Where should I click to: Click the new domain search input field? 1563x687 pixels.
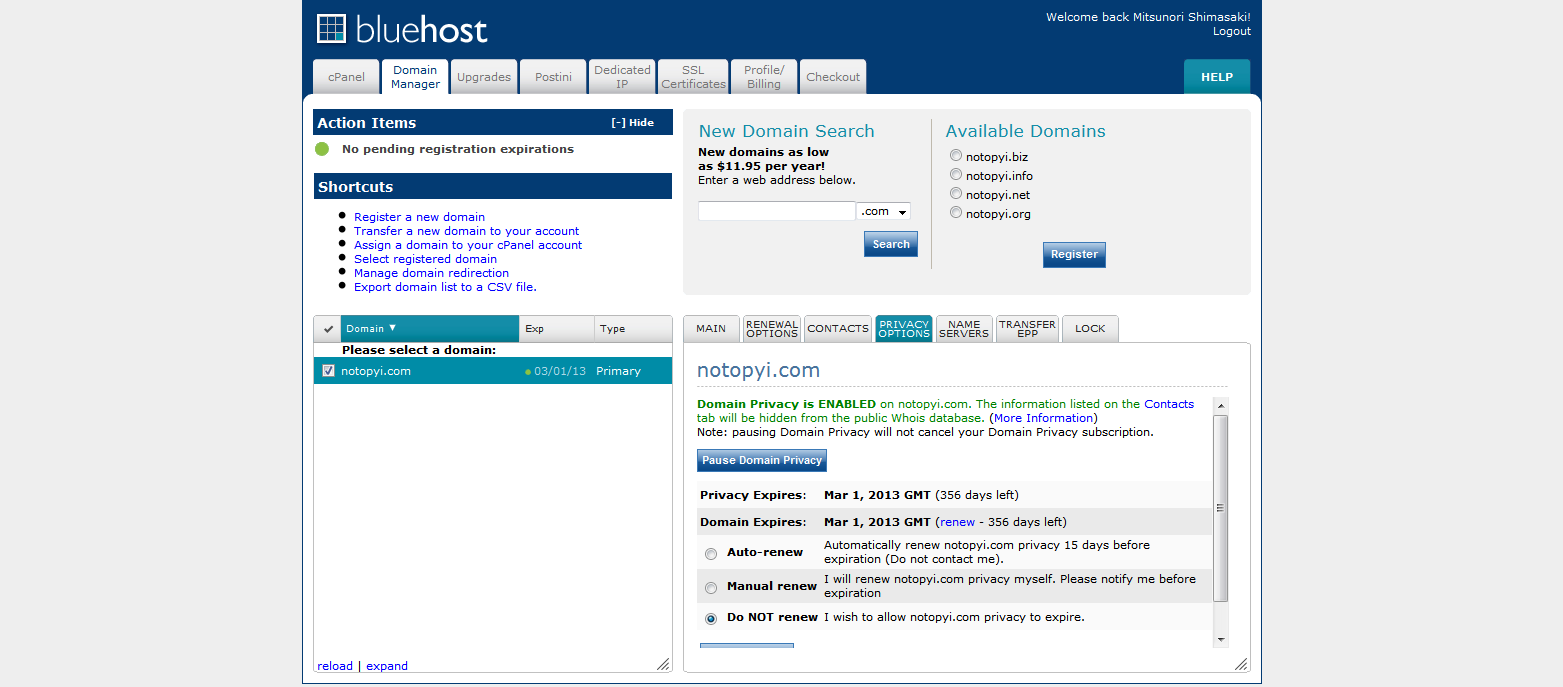coord(777,211)
